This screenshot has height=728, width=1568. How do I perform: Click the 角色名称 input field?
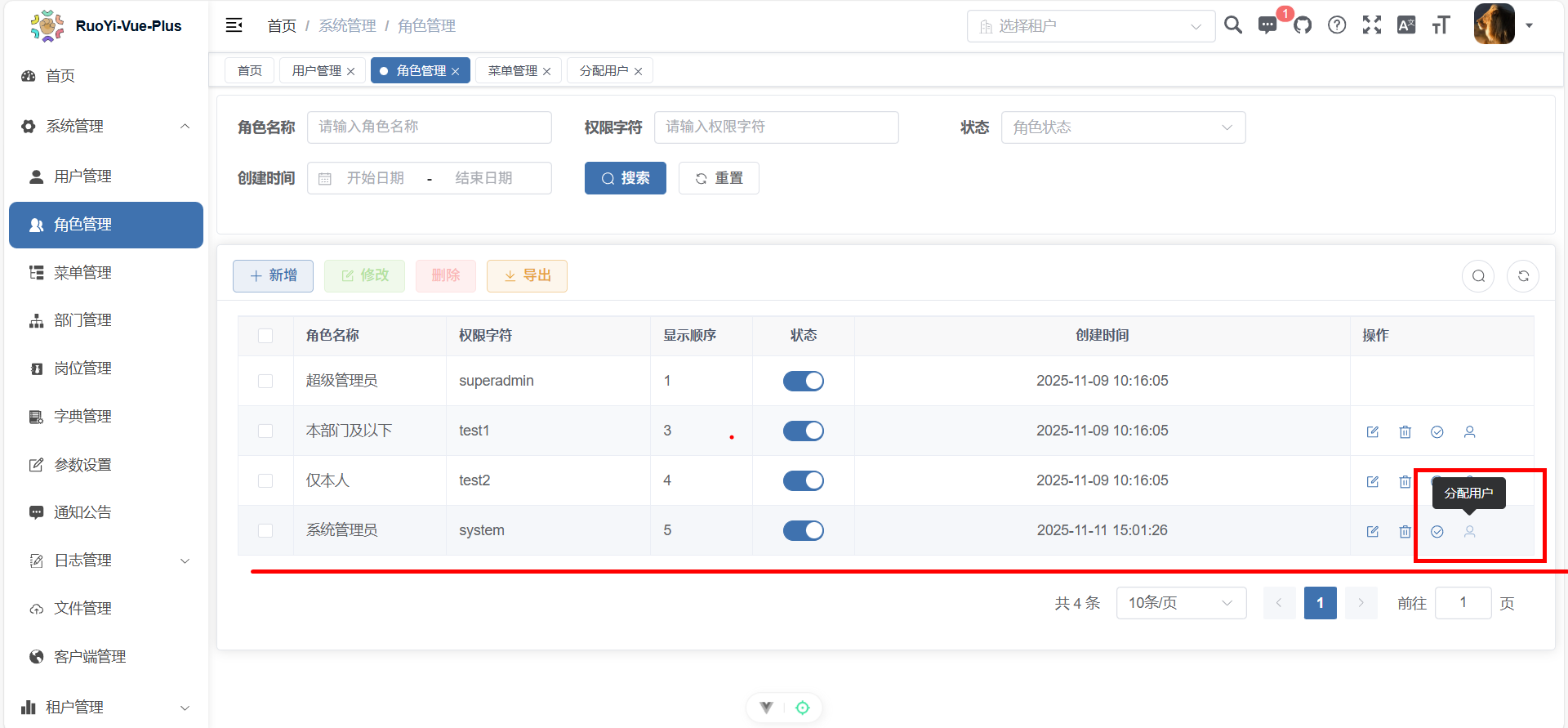(x=429, y=127)
